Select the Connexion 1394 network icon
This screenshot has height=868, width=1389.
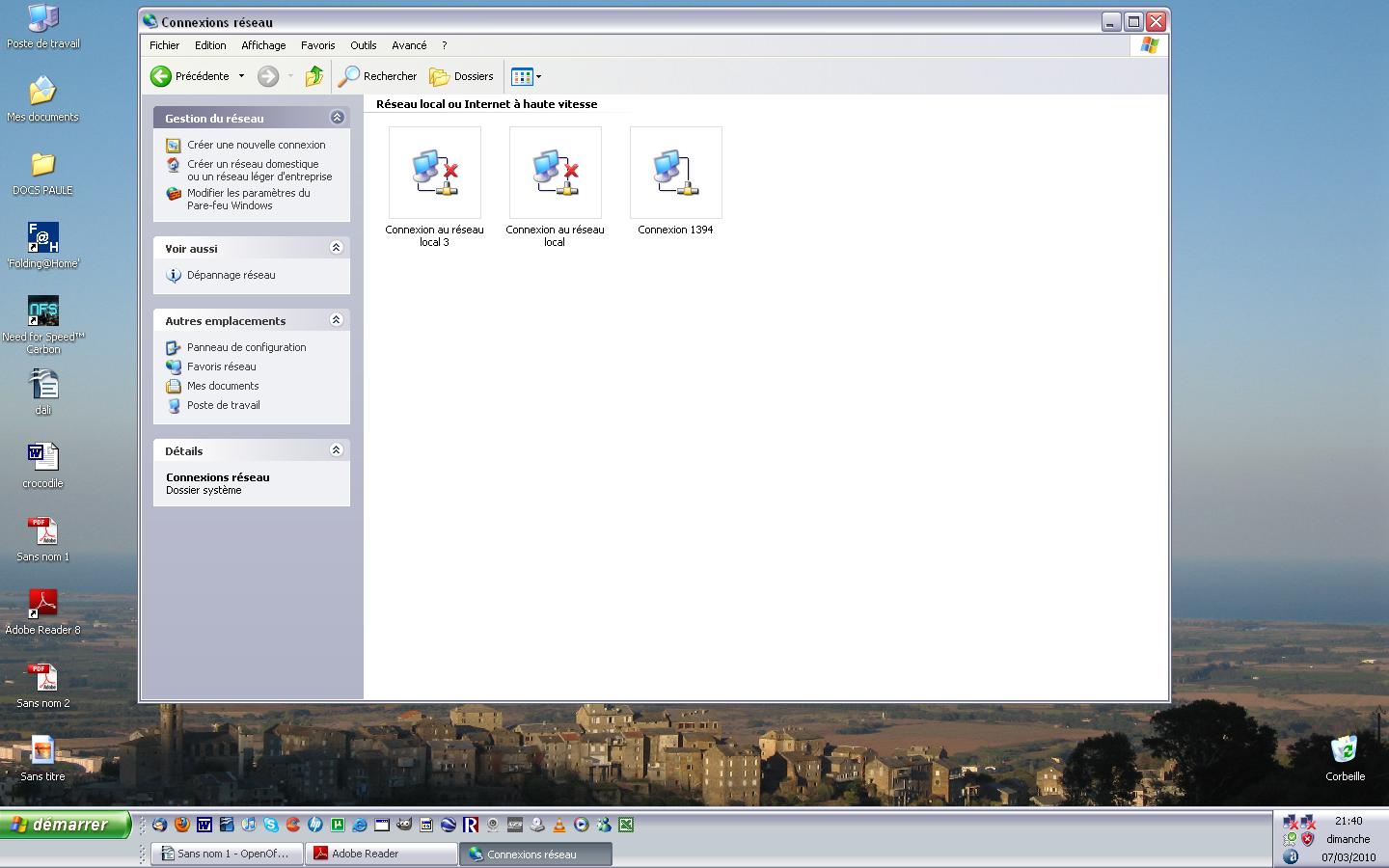(x=675, y=174)
